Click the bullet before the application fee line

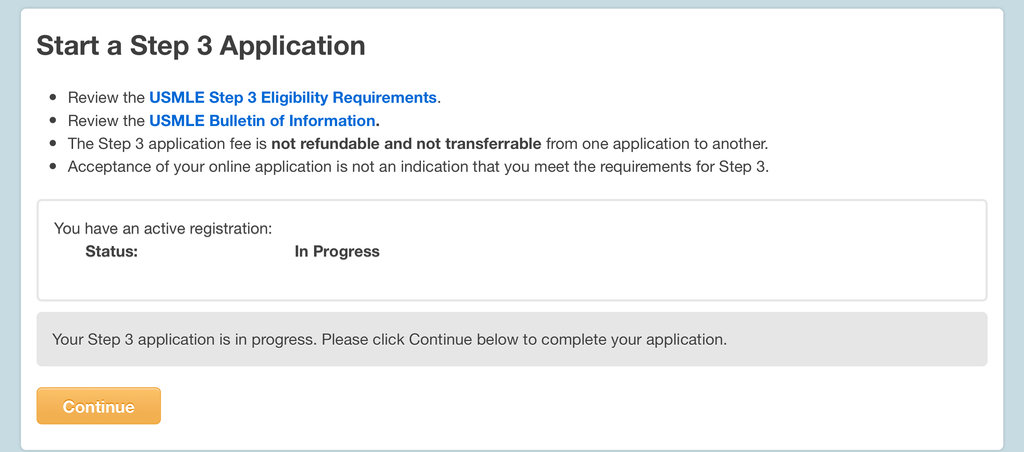52,144
